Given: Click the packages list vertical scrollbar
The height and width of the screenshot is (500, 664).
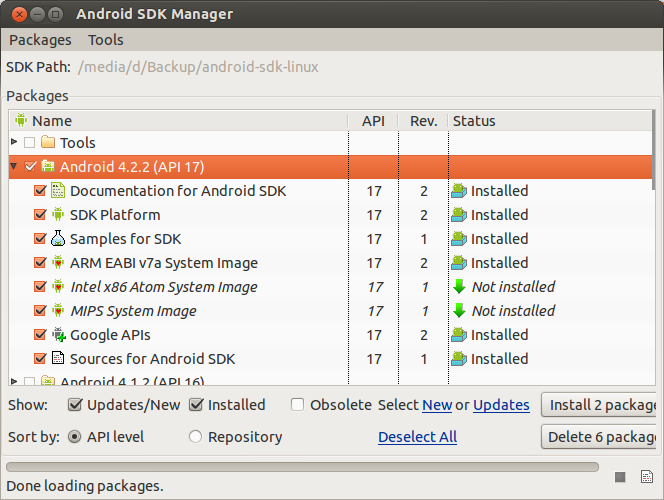Looking at the screenshot, I should pyautogui.click(x=654, y=250).
